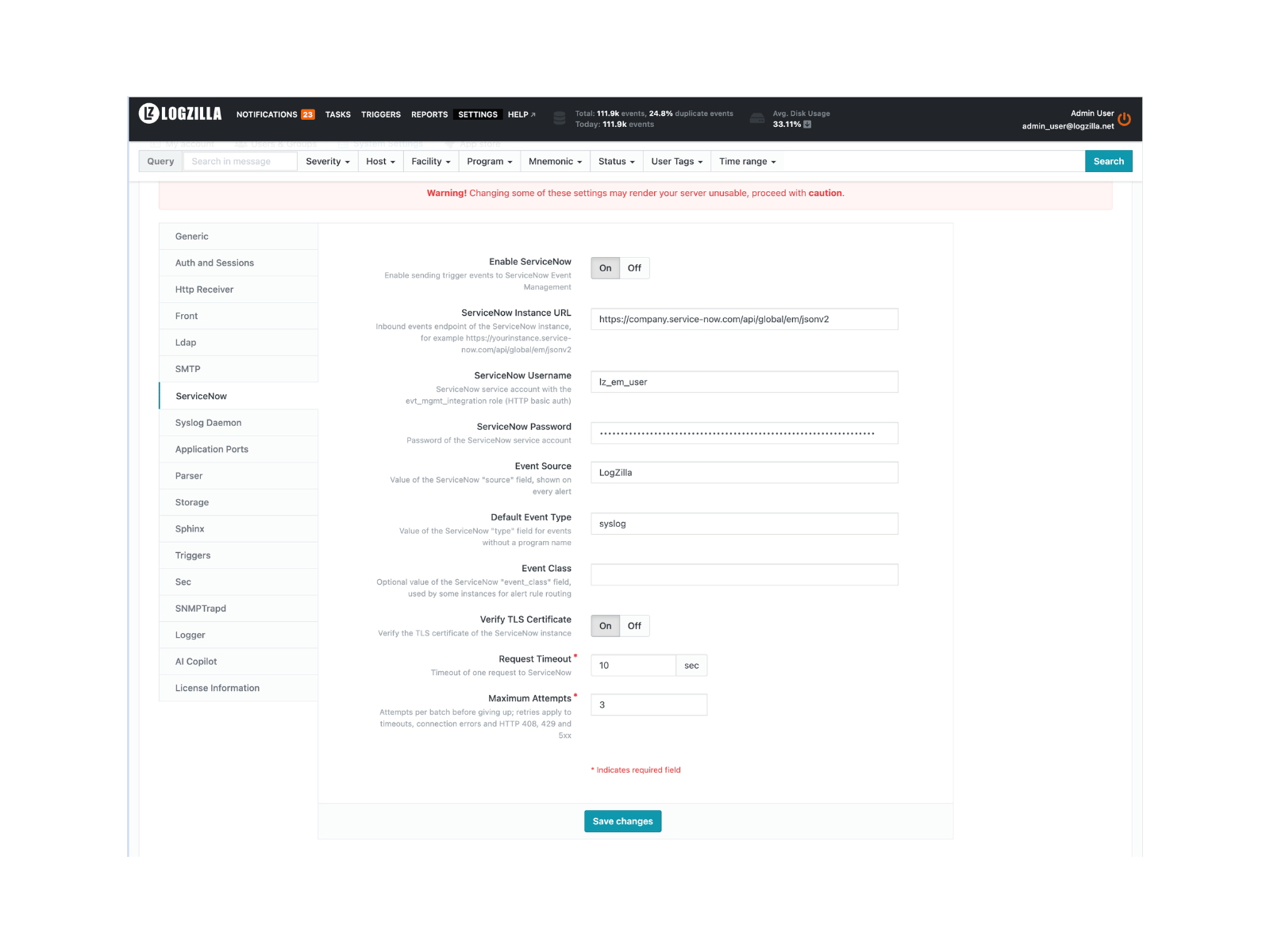The height and width of the screenshot is (952, 1270).
Task: Click admin_user@logzilla.net email text
Action: point(1068,126)
